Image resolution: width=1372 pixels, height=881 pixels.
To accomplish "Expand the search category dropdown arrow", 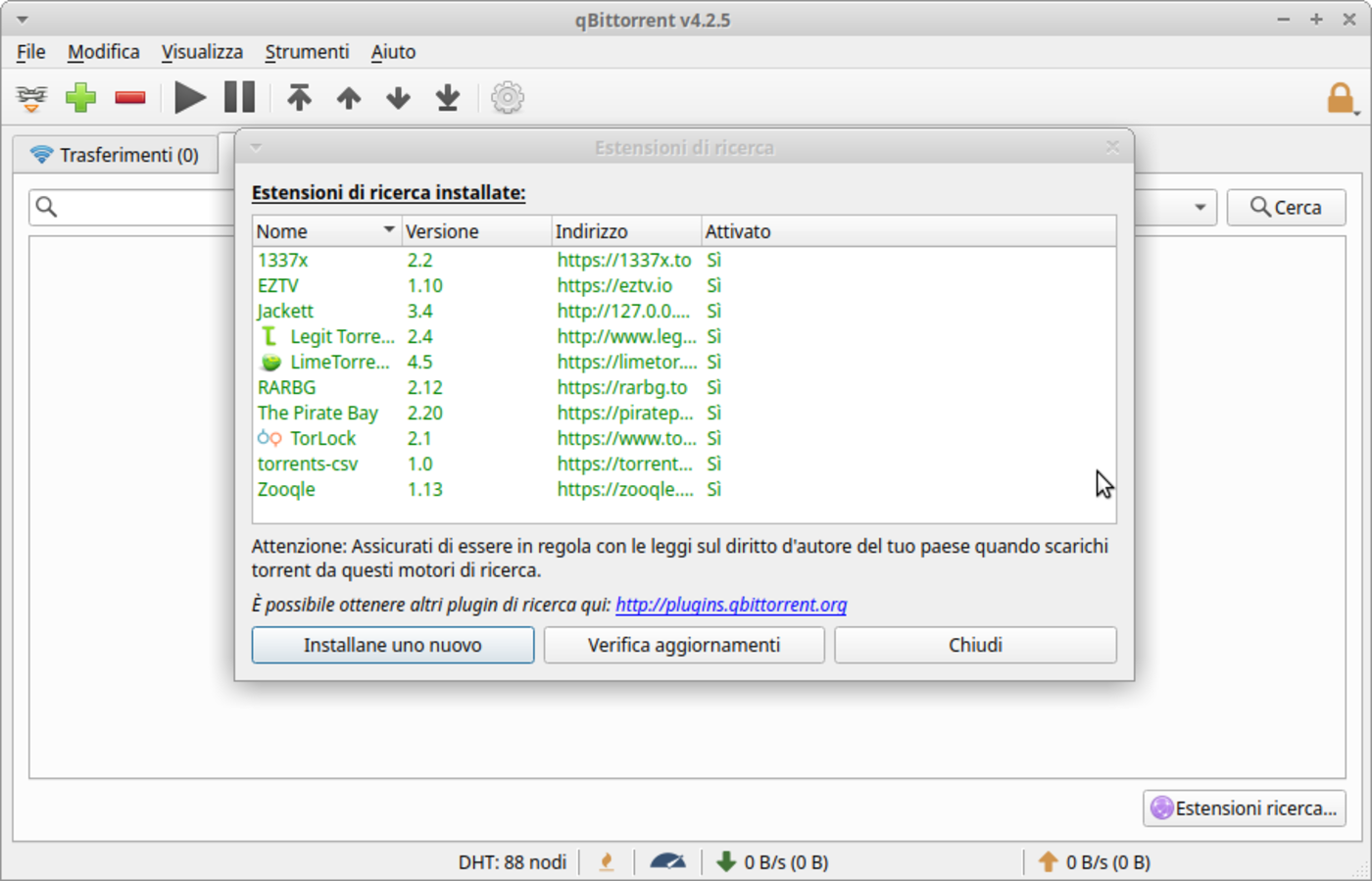I will [x=1200, y=208].
